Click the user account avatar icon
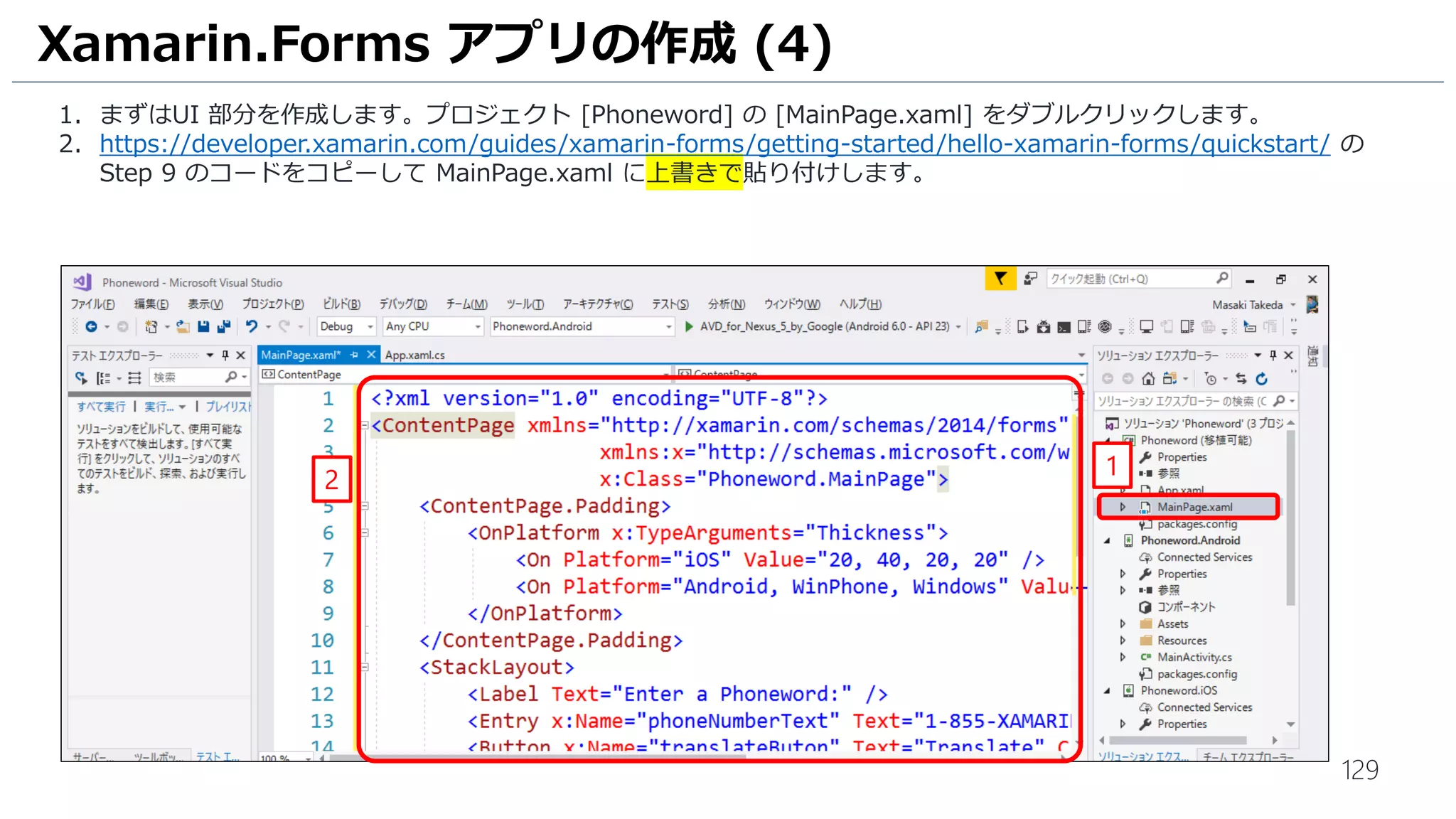The height and width of the screenshot is (819, 1456). point(1312,304)
